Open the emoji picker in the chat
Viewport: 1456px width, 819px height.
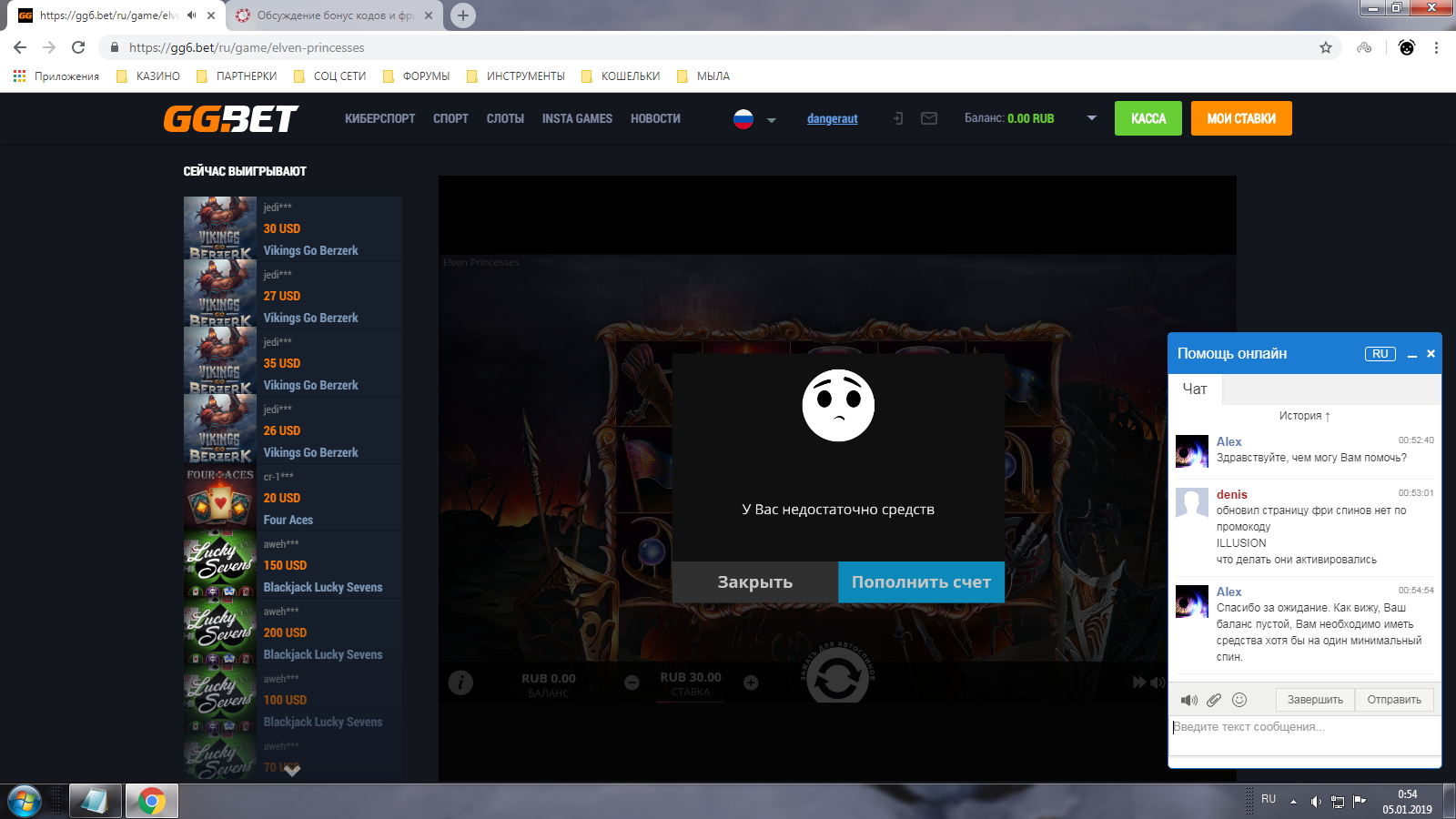pos(1239,700)
